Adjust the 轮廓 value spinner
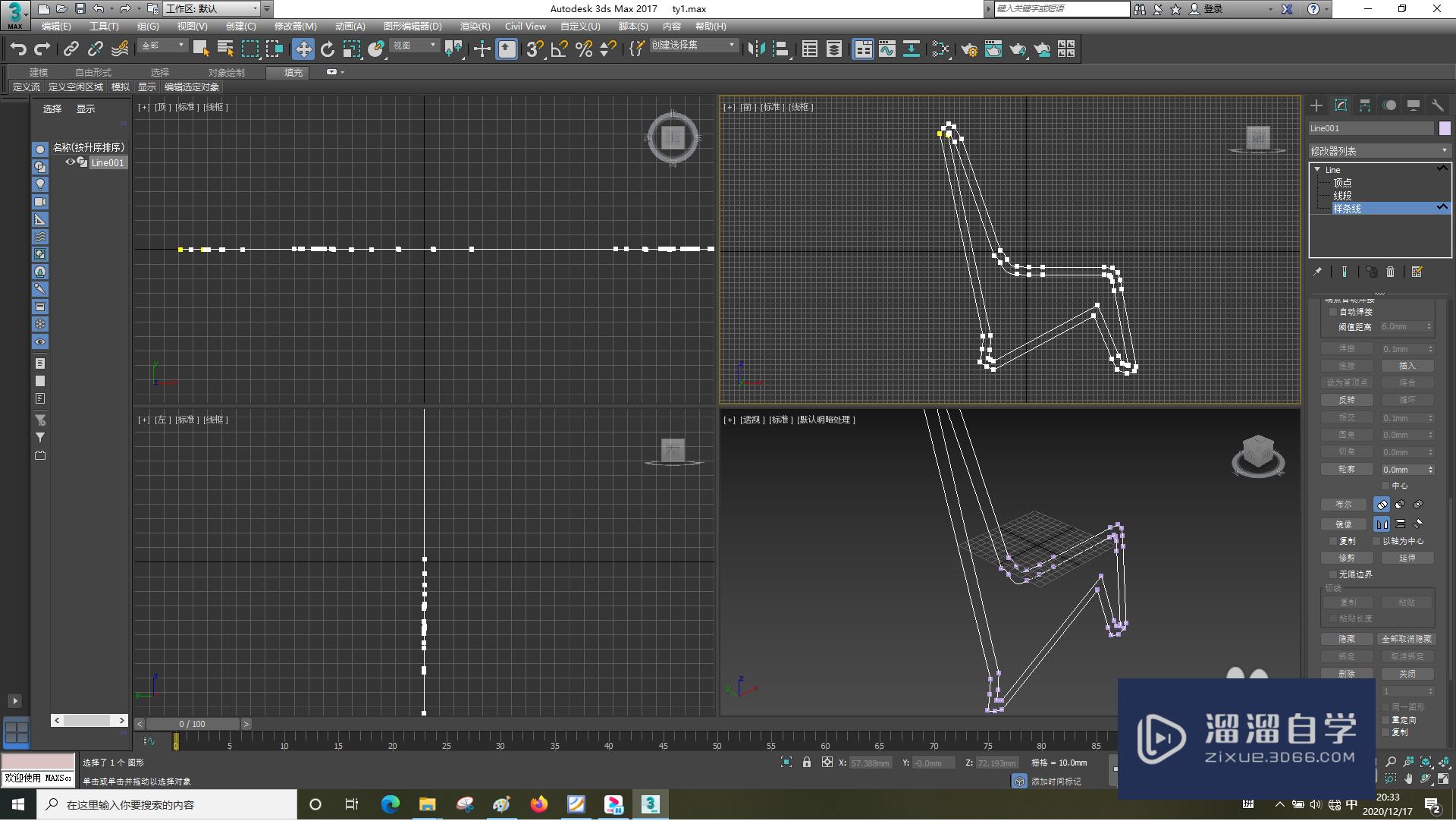The height and width of the screenshot is (821, 1456). 1430,470
